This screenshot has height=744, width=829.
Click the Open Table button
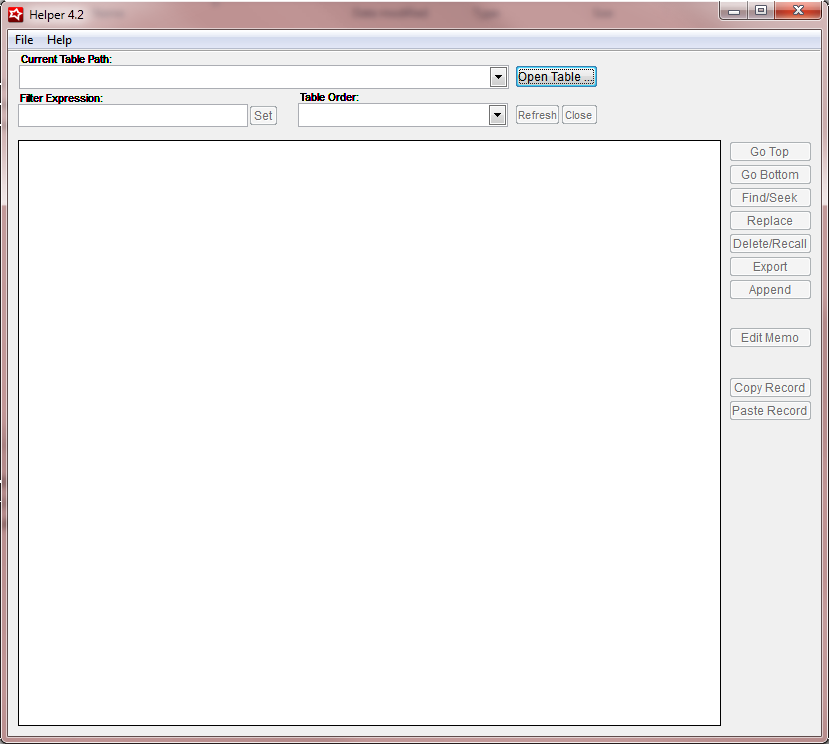click(x=556, y=77)
